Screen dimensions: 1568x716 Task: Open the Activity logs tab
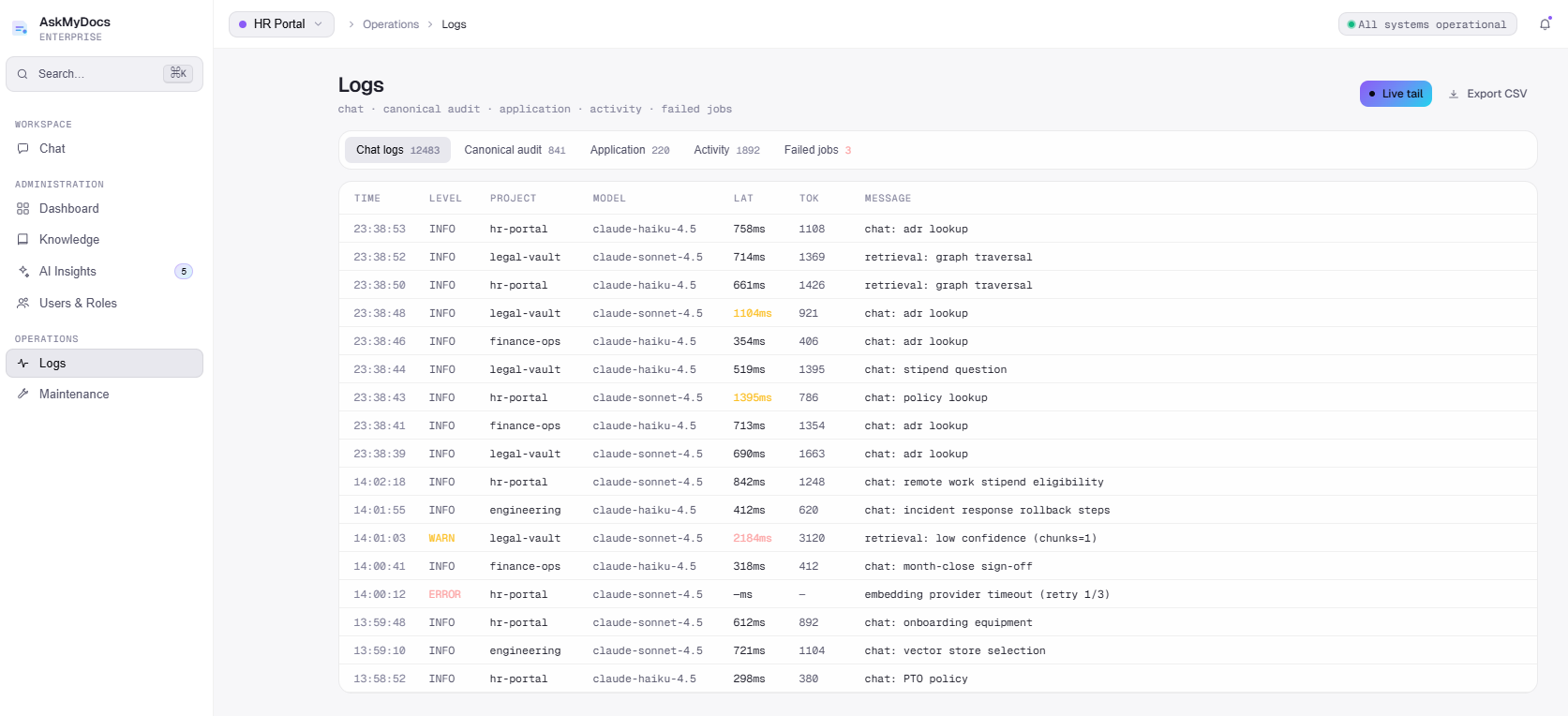pyautogui.click(x=726, y=150)
